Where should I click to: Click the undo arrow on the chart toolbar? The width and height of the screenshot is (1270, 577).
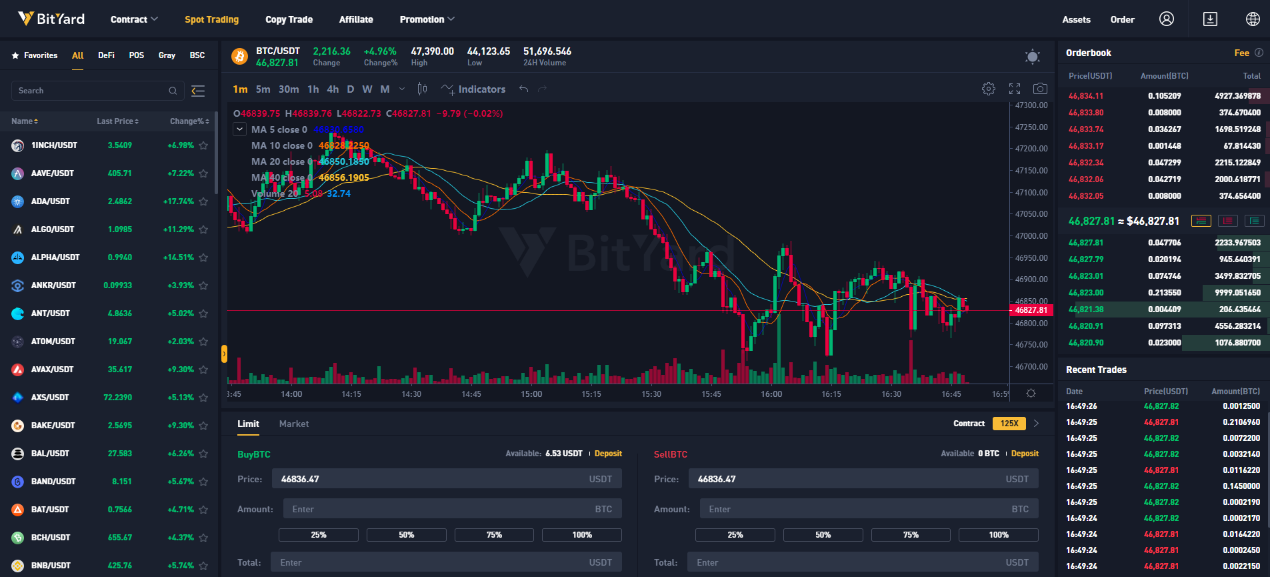click(523, 89)
